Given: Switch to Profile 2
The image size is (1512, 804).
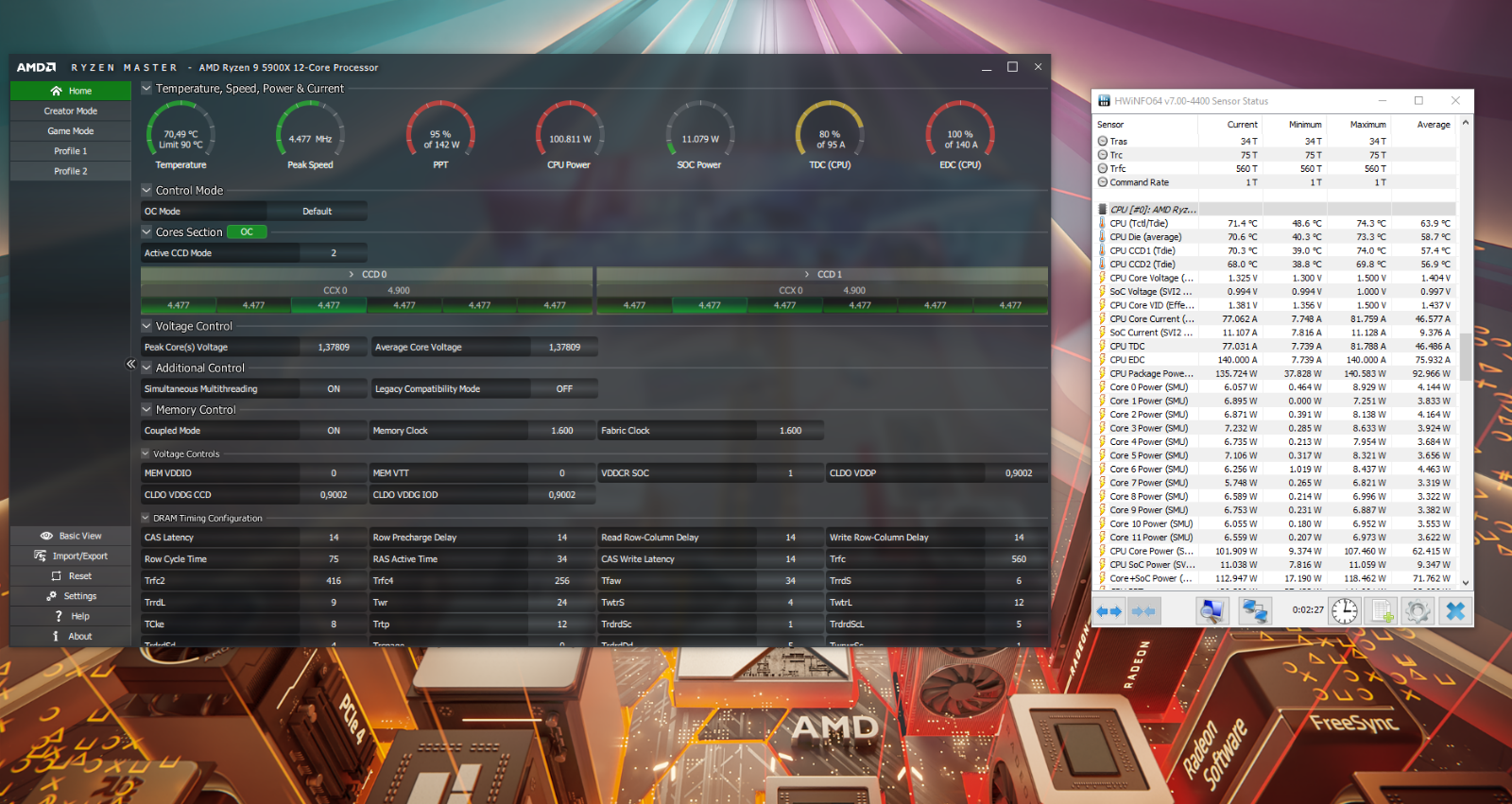Looking at the screenshot, I should (x=71, y=171).
